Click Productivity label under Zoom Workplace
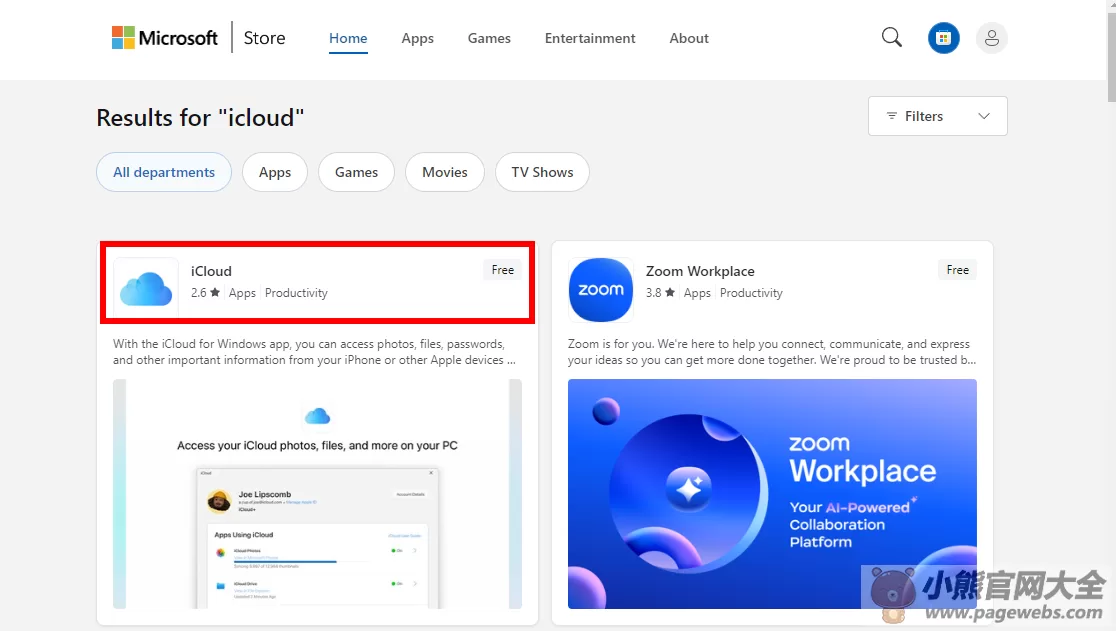The image size is (1116, 631). click(751, 292)
